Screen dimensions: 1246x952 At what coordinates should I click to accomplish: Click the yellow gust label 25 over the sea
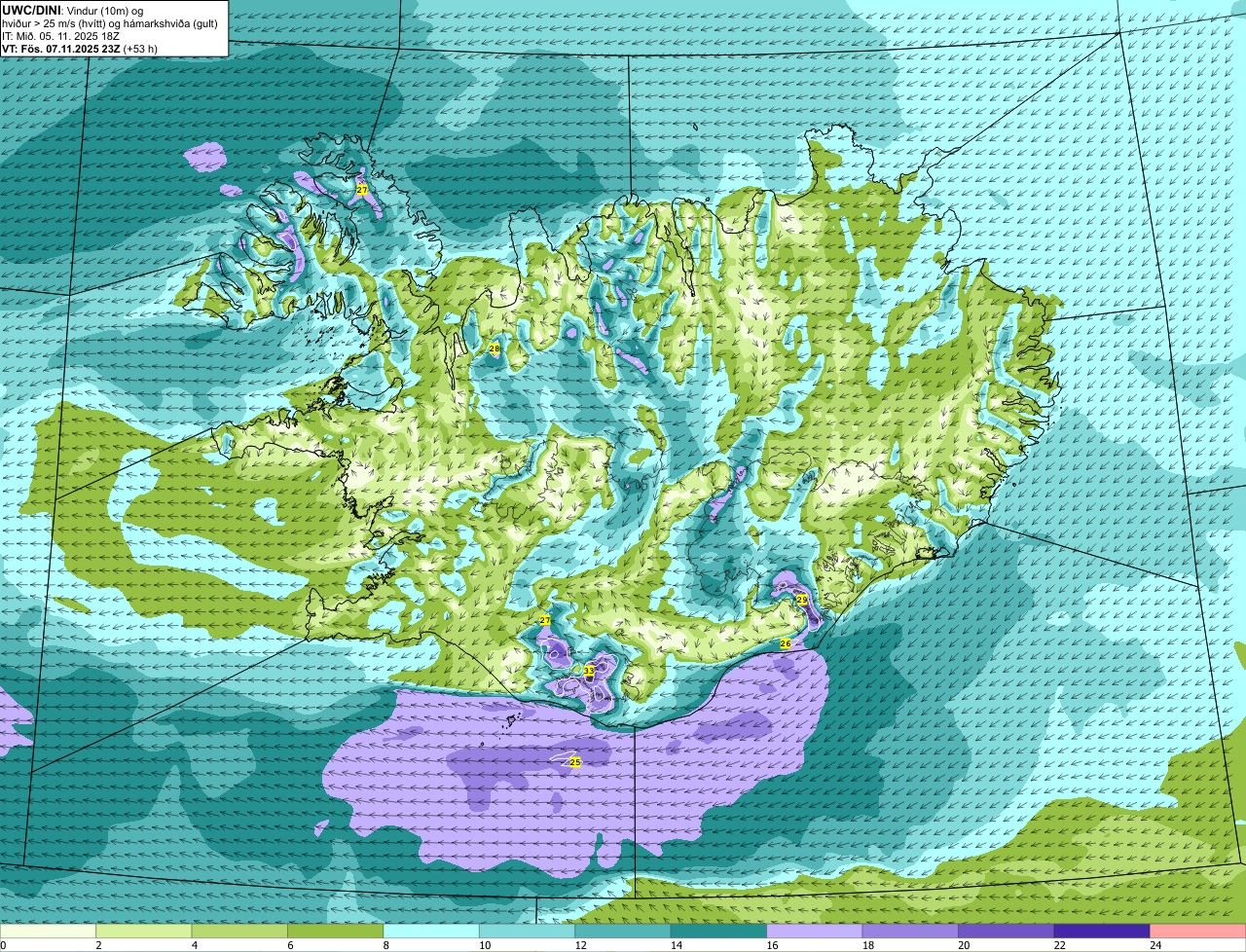pos(574,762)
